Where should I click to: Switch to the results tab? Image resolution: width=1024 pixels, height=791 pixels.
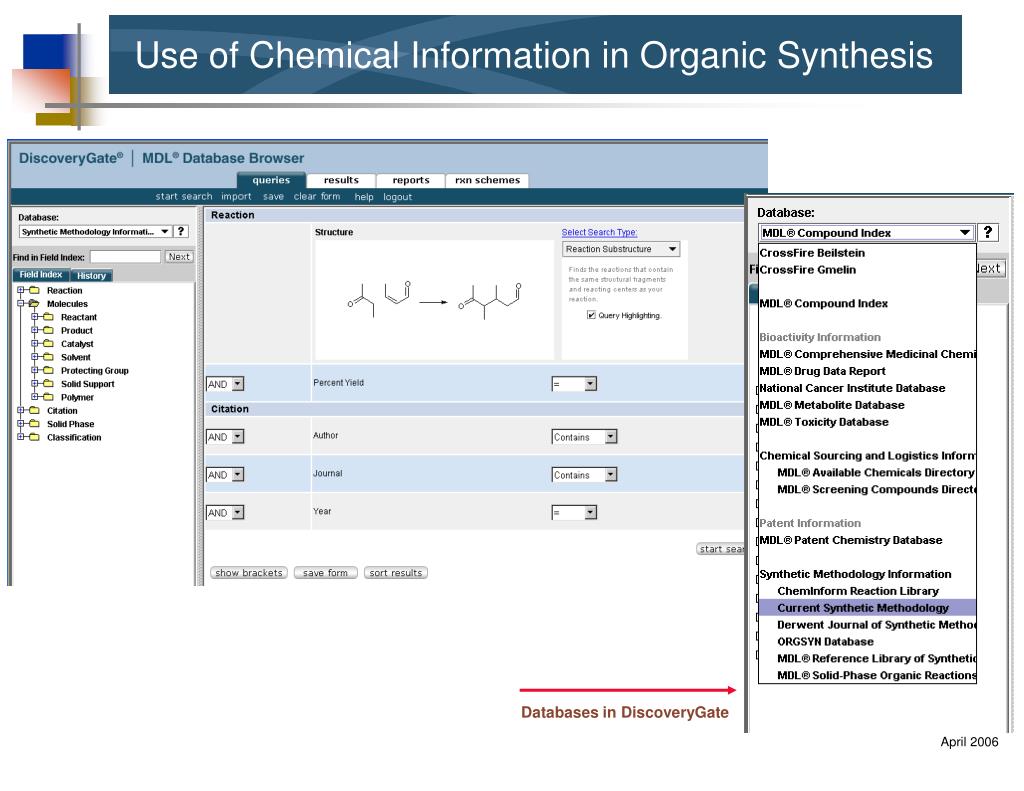coord(341,180)
